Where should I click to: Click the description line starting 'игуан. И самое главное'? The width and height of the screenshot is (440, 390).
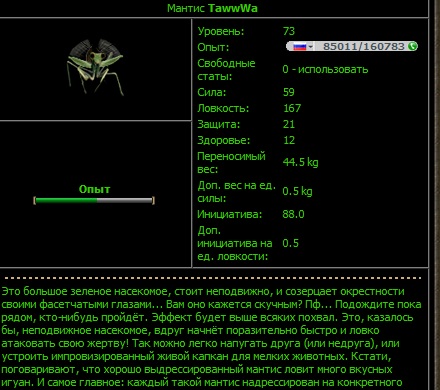coord(201,383)
